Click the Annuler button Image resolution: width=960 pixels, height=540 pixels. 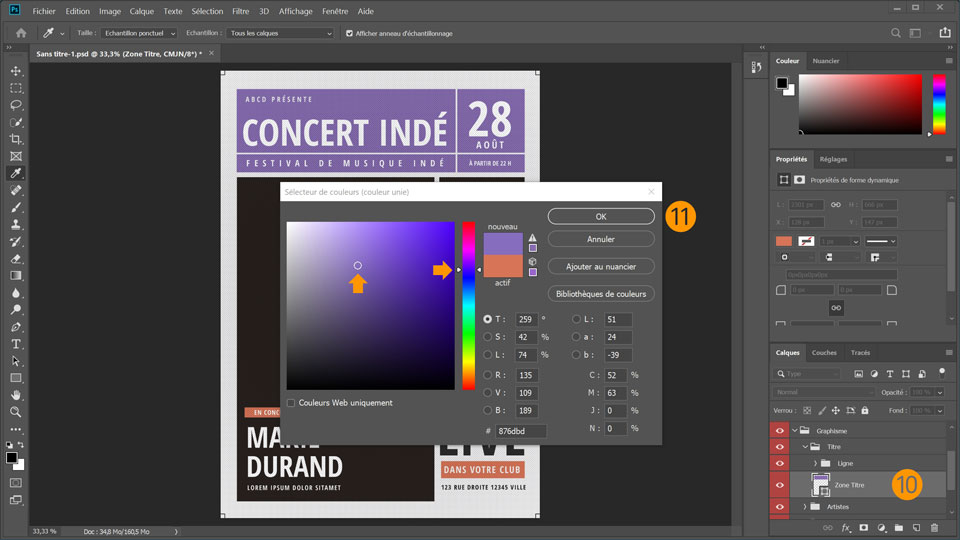coord(601,239)
